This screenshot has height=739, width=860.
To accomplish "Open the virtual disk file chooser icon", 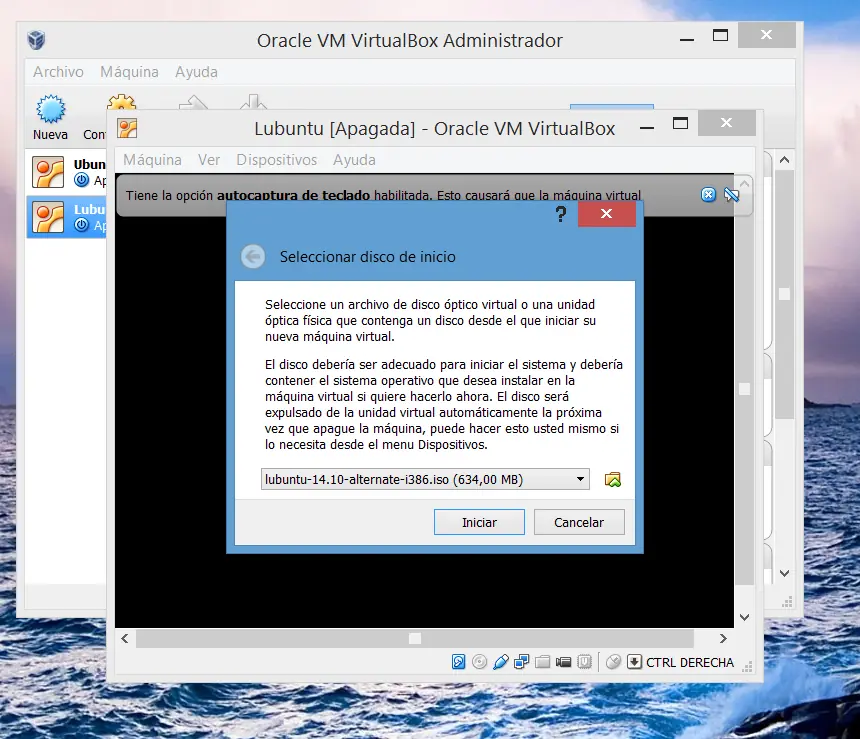I will coord(613,478).
